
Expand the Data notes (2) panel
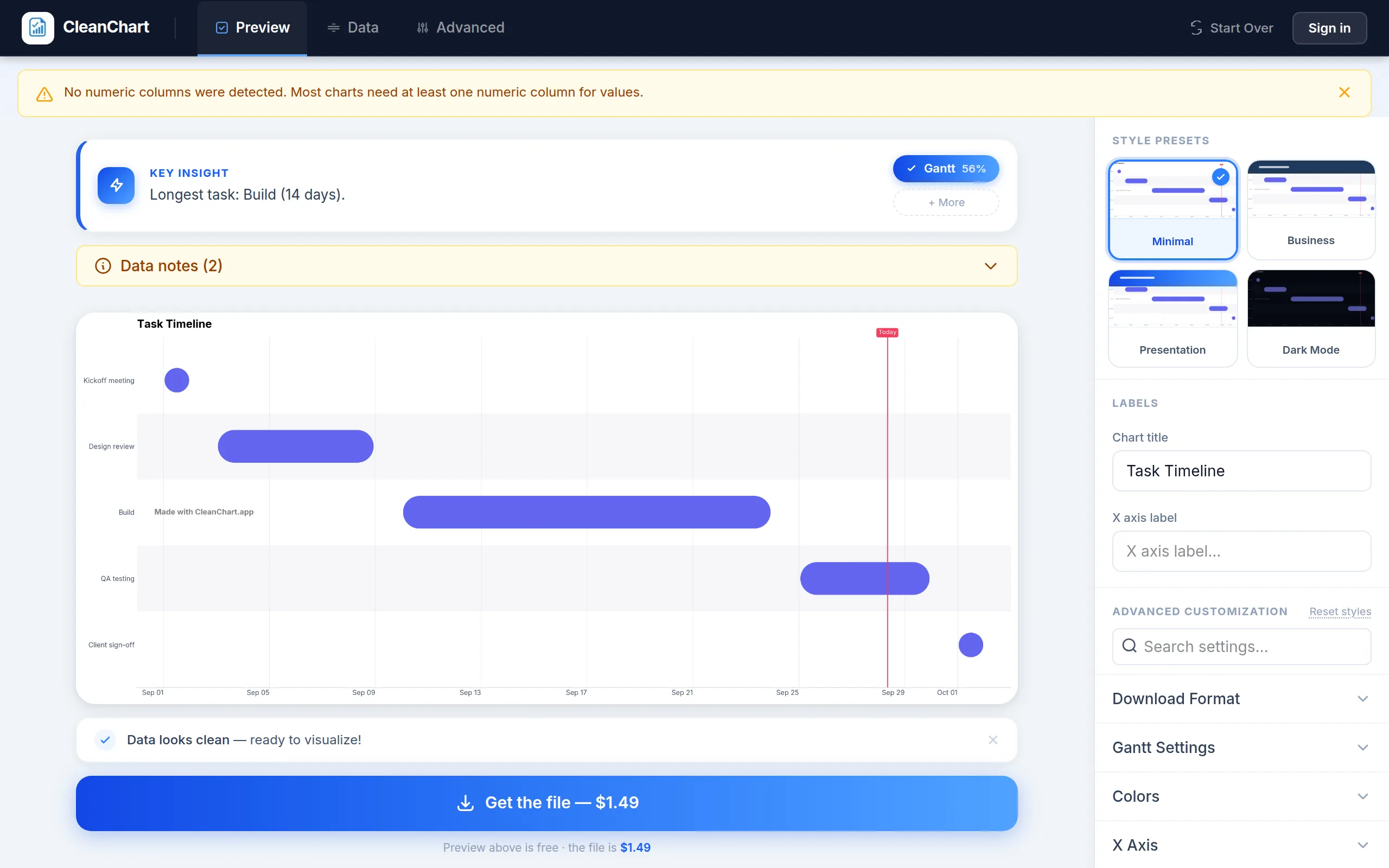click(546, 266)
